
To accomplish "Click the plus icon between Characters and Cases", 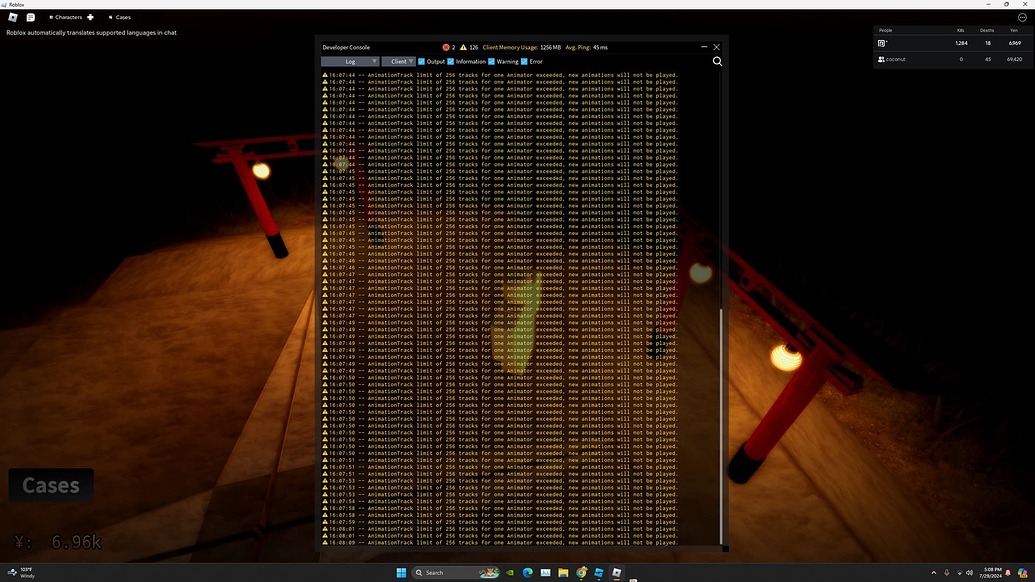I will point(90,17).
